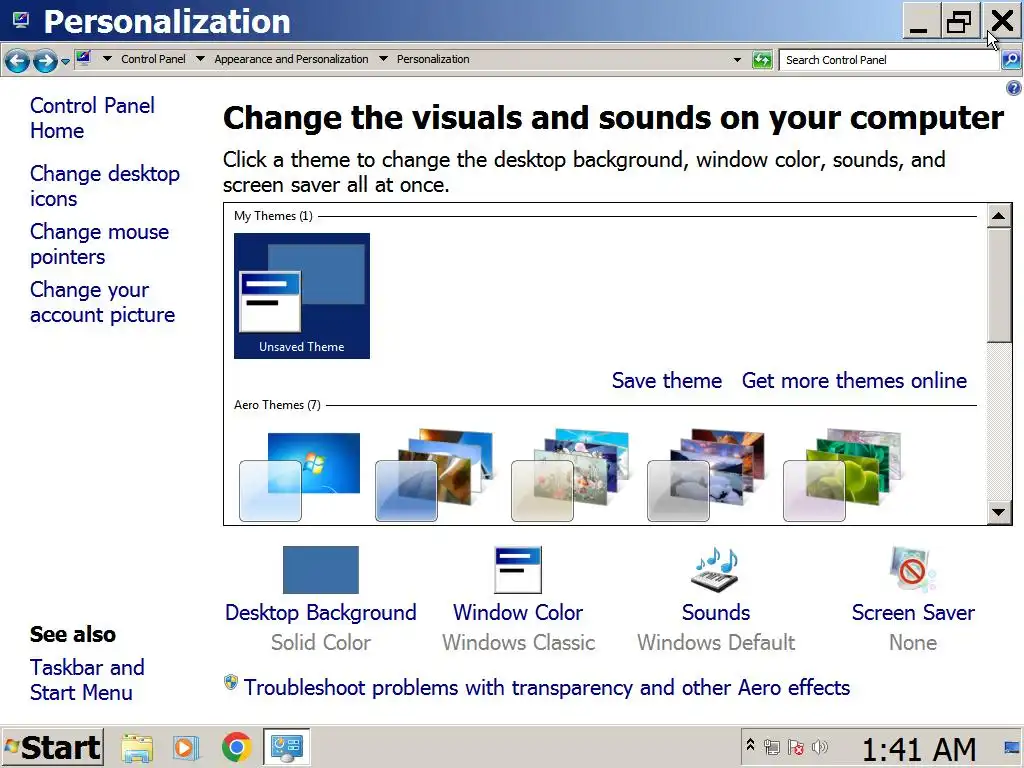The image size is (1024, 768).
Task: Open the Desktop Background link
Action: coord(321,613)
